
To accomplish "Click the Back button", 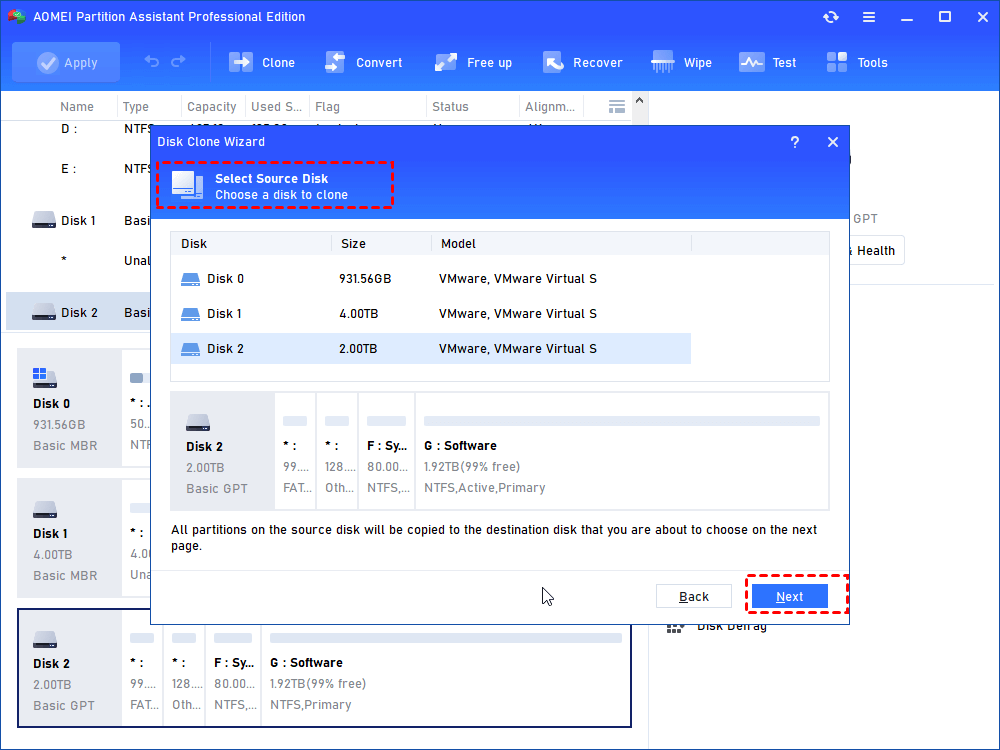I will (x=694, y=597).
